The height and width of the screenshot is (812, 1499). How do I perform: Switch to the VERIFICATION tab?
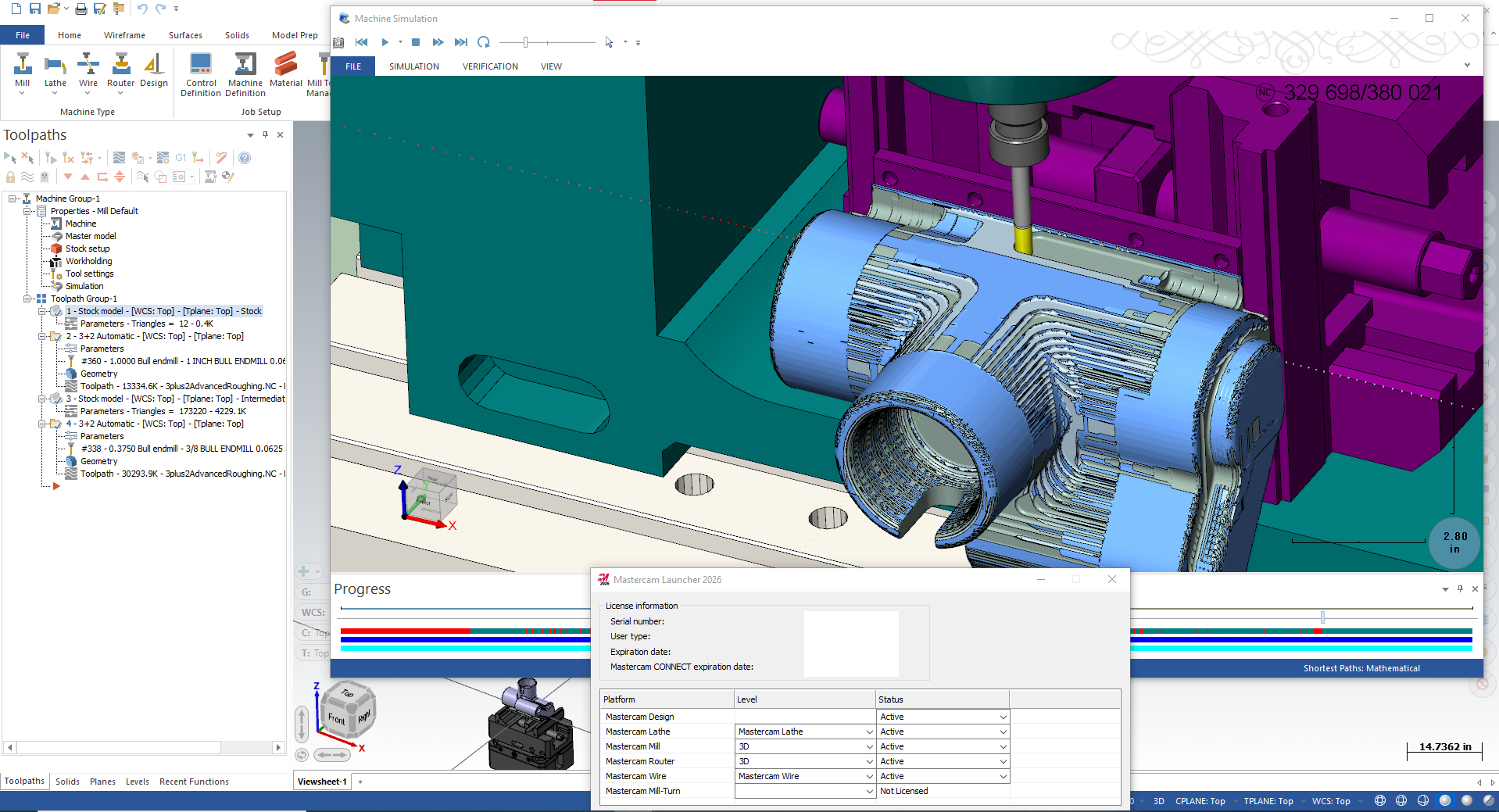(490, 66)
